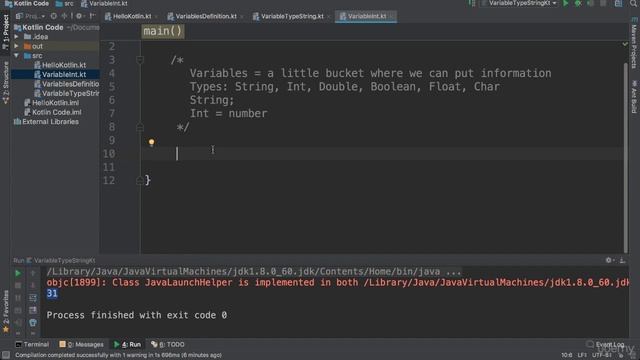Click the scroll-from-source target icon in Project panel
Viewport: 640px width, 360px height.
point(53,16)
